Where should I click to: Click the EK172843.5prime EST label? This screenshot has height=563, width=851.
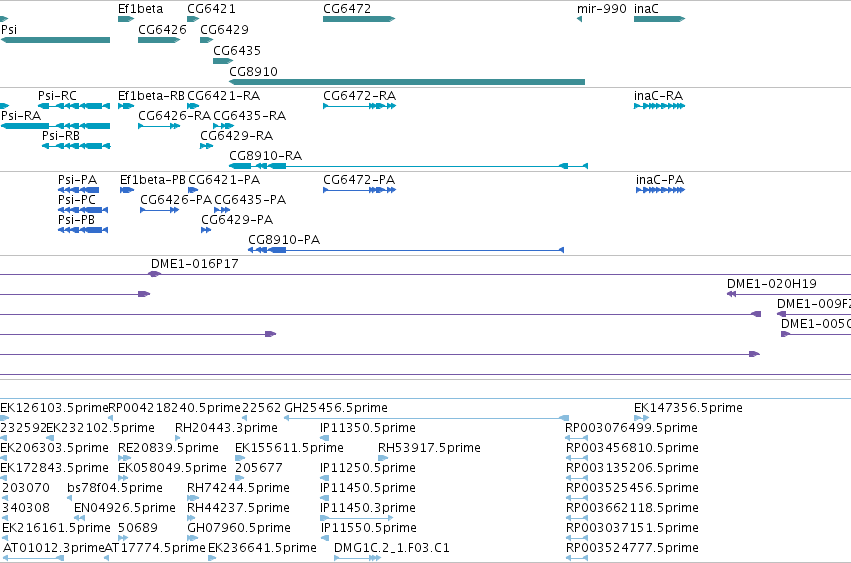54,468
